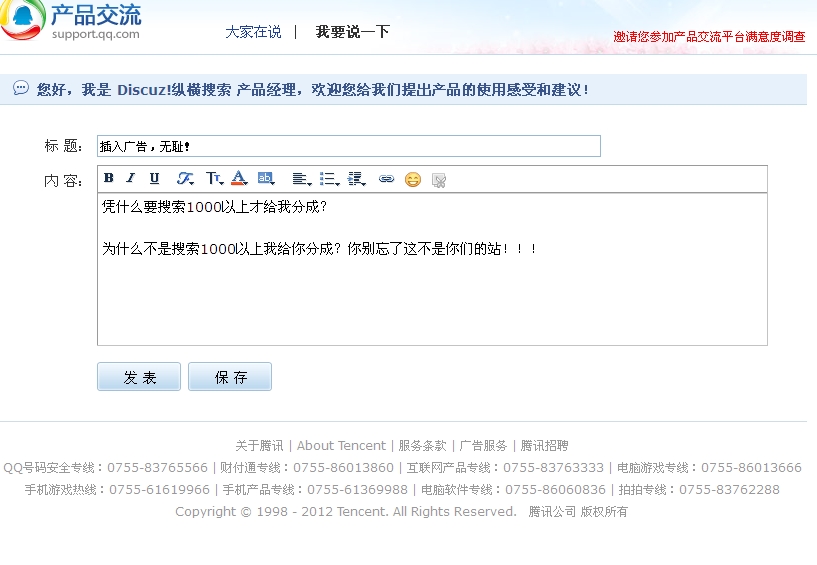Open the bullet list dropdown
The height and width of the screenshot is (565, 817).
(x=329, y=179)
